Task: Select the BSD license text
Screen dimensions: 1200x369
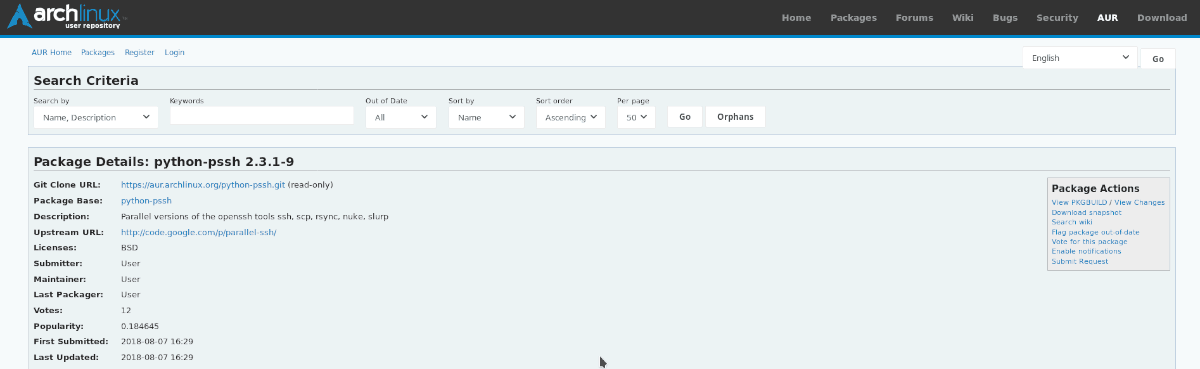Action: (129, 247)
